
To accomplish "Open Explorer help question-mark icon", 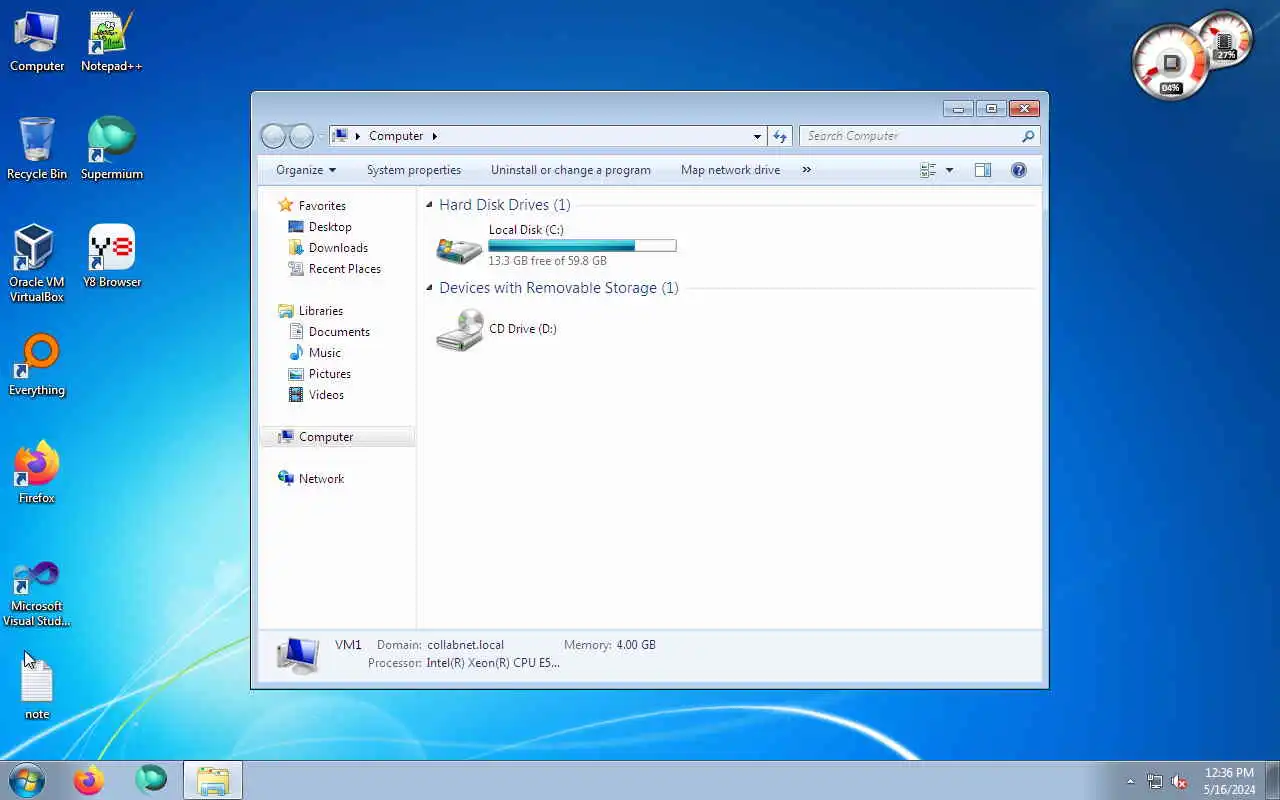I will click(1019, 170).
